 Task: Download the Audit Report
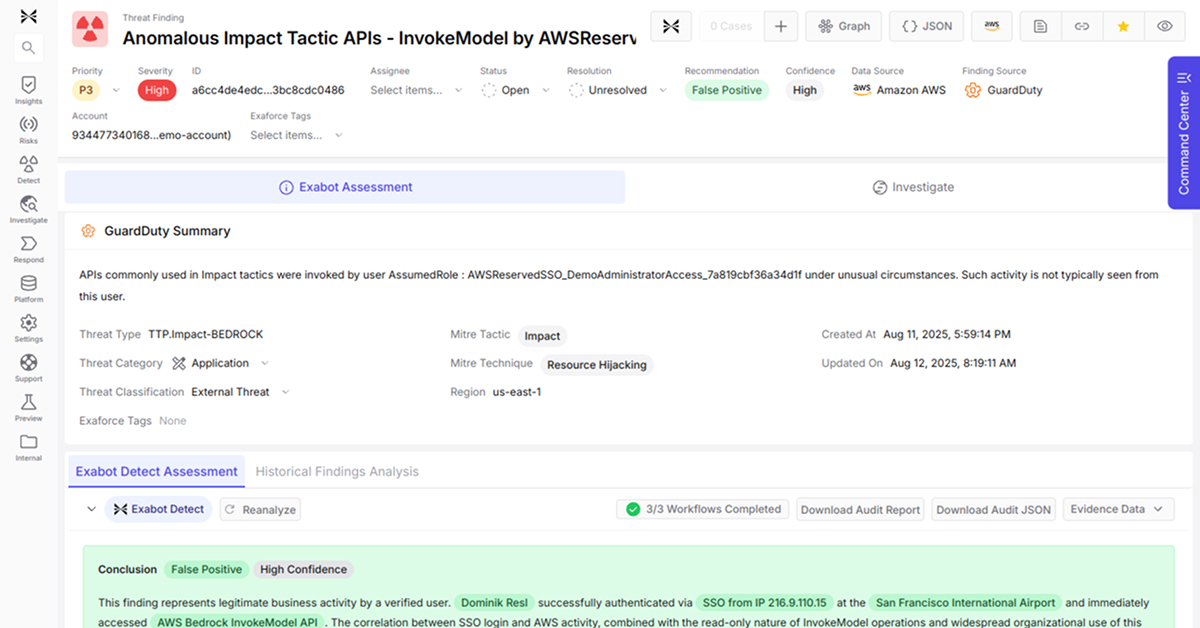tap(860, 509)
